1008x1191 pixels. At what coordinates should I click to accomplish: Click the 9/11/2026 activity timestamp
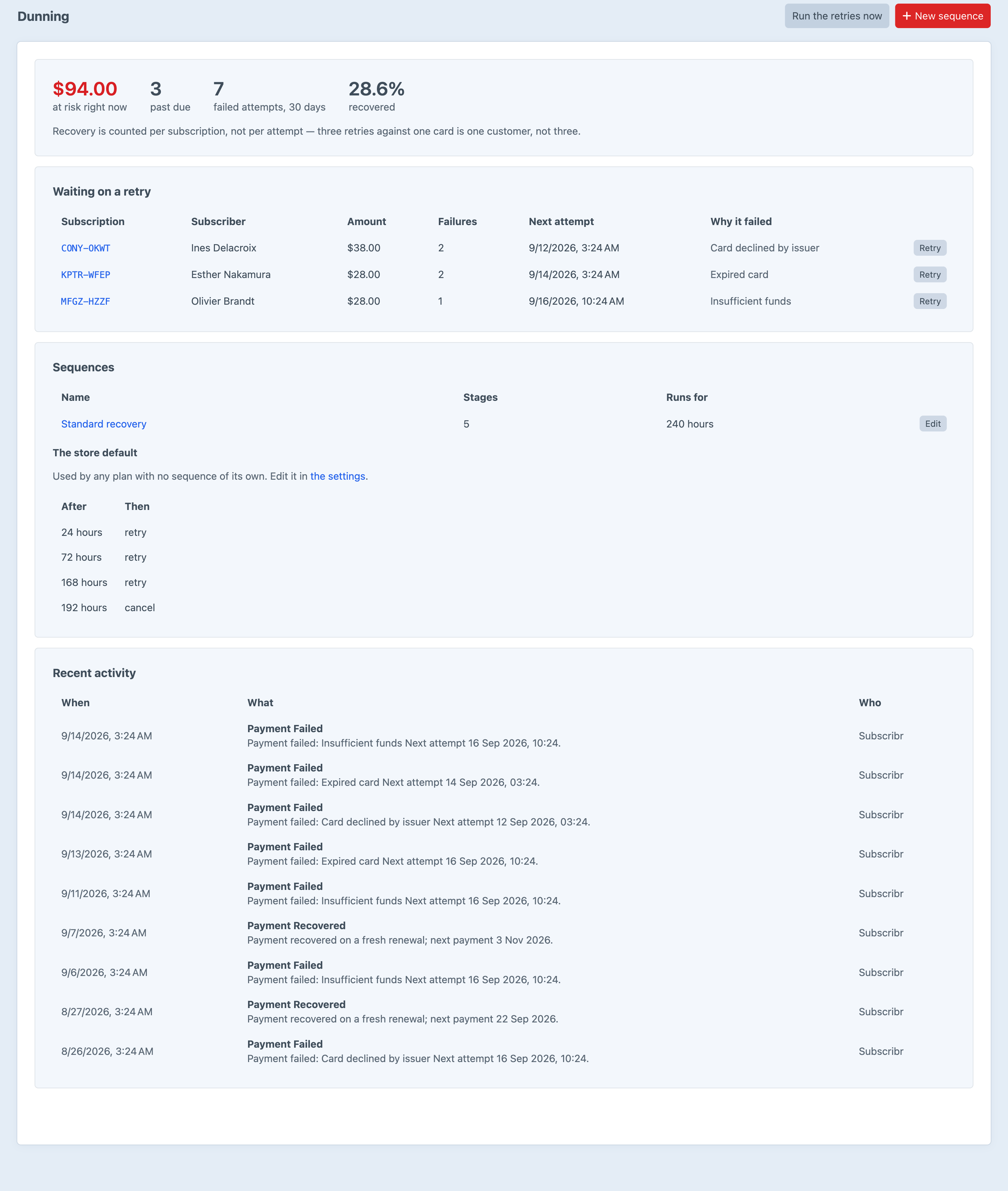[x=106, y=894]
